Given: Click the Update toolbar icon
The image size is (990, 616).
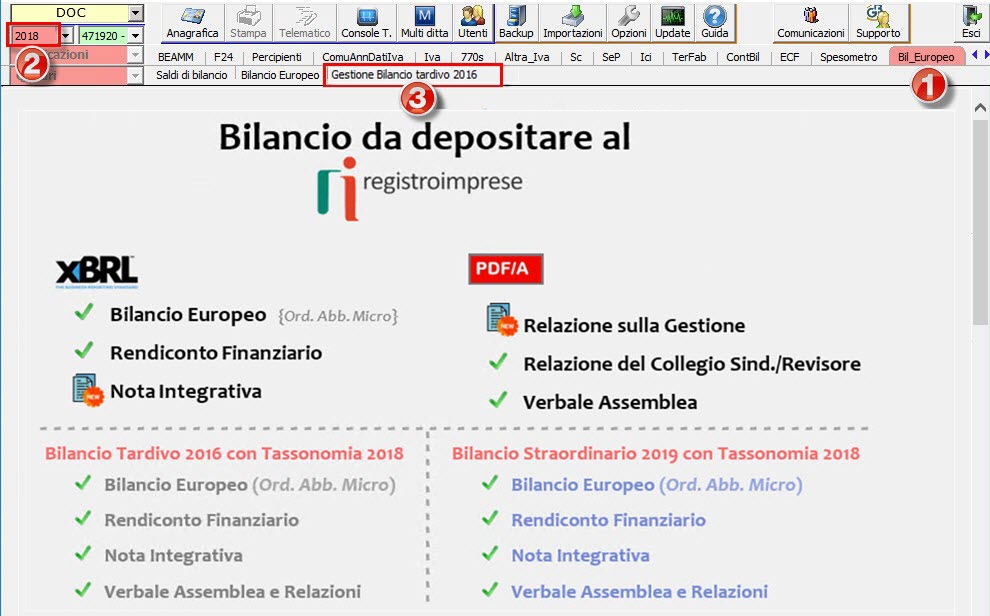Looking at the screenshot, I should click(x=672, y=23).
